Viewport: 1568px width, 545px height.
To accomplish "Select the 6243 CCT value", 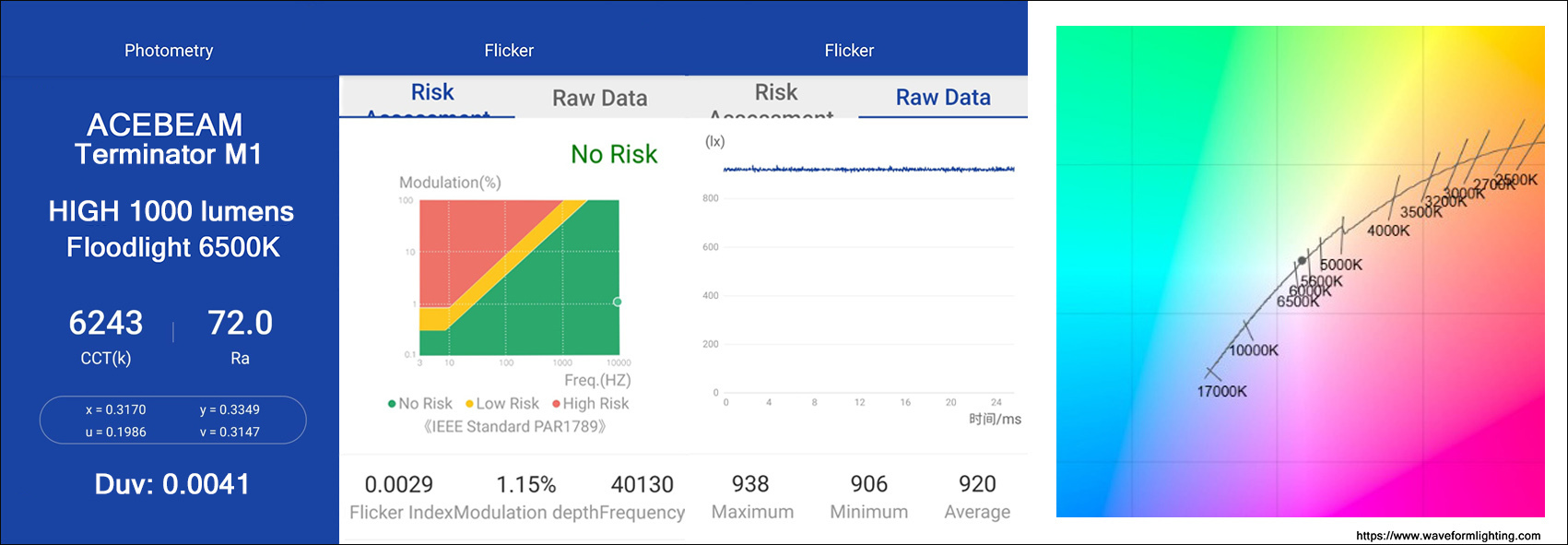I will [x=106, y=323].
